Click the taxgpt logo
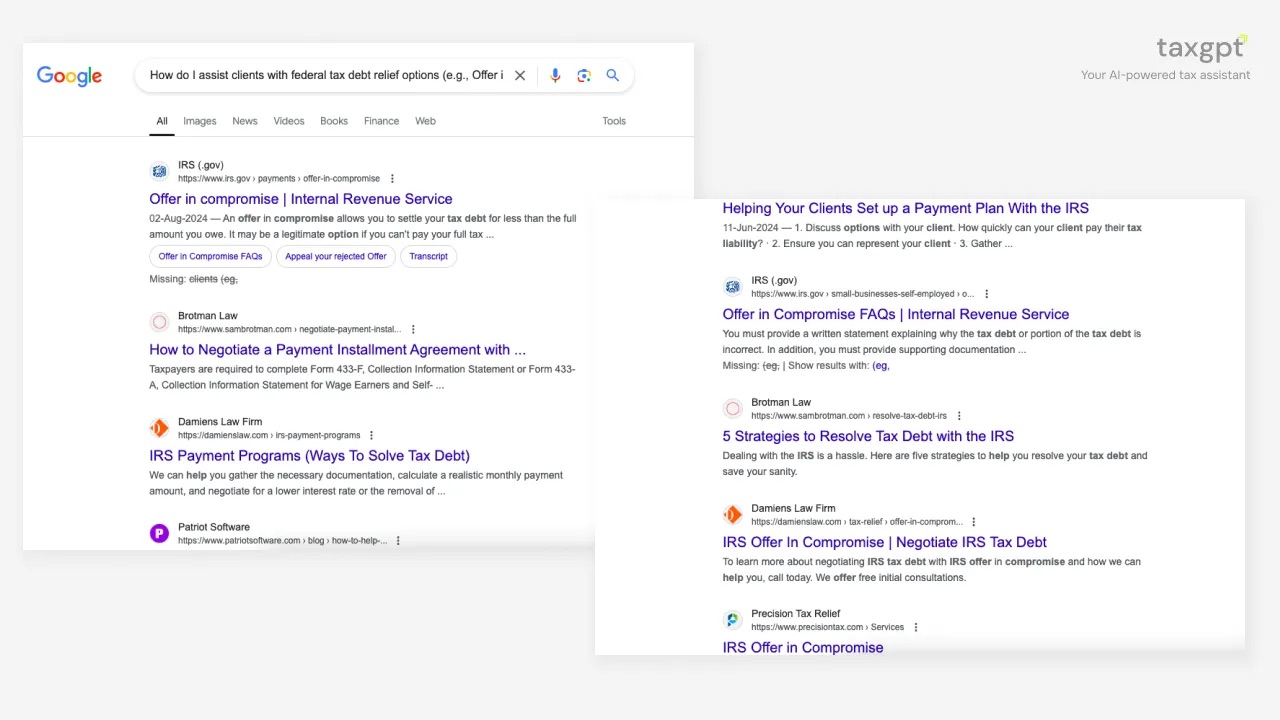This screenshot has height=720, width=1280. 1202,47
